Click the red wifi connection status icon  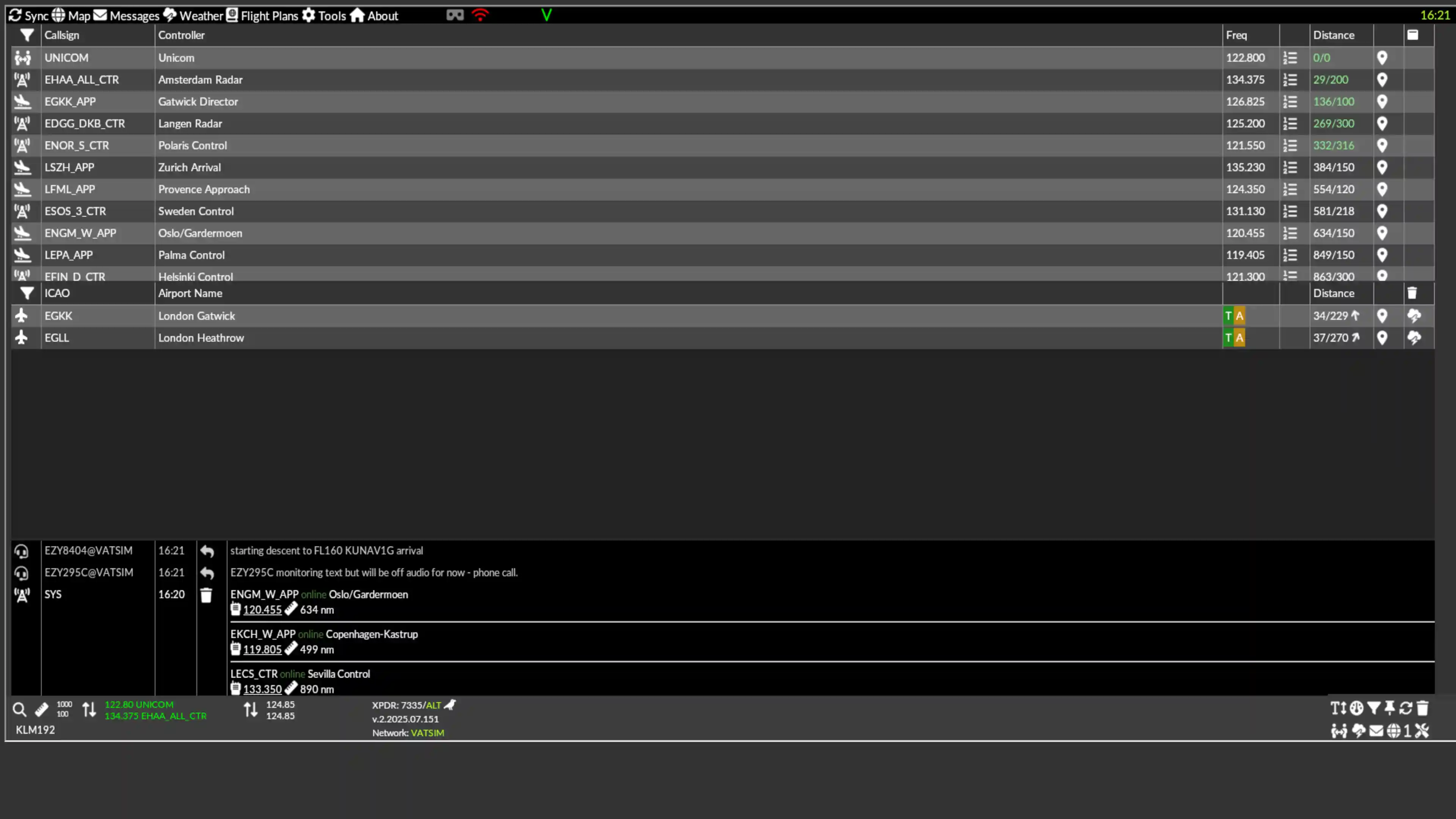[x=480, y=15]
